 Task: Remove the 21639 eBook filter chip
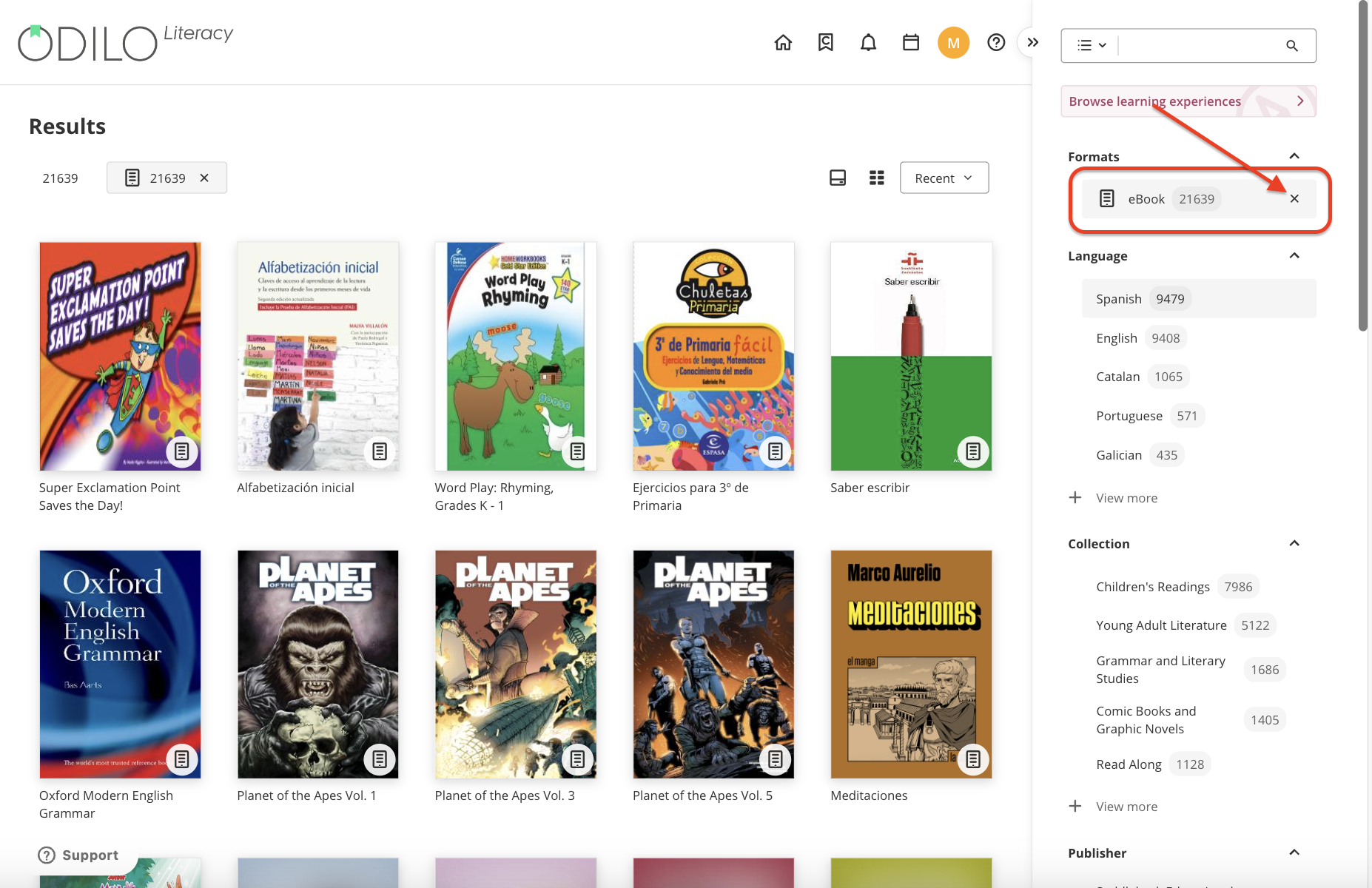pos(205,178)
